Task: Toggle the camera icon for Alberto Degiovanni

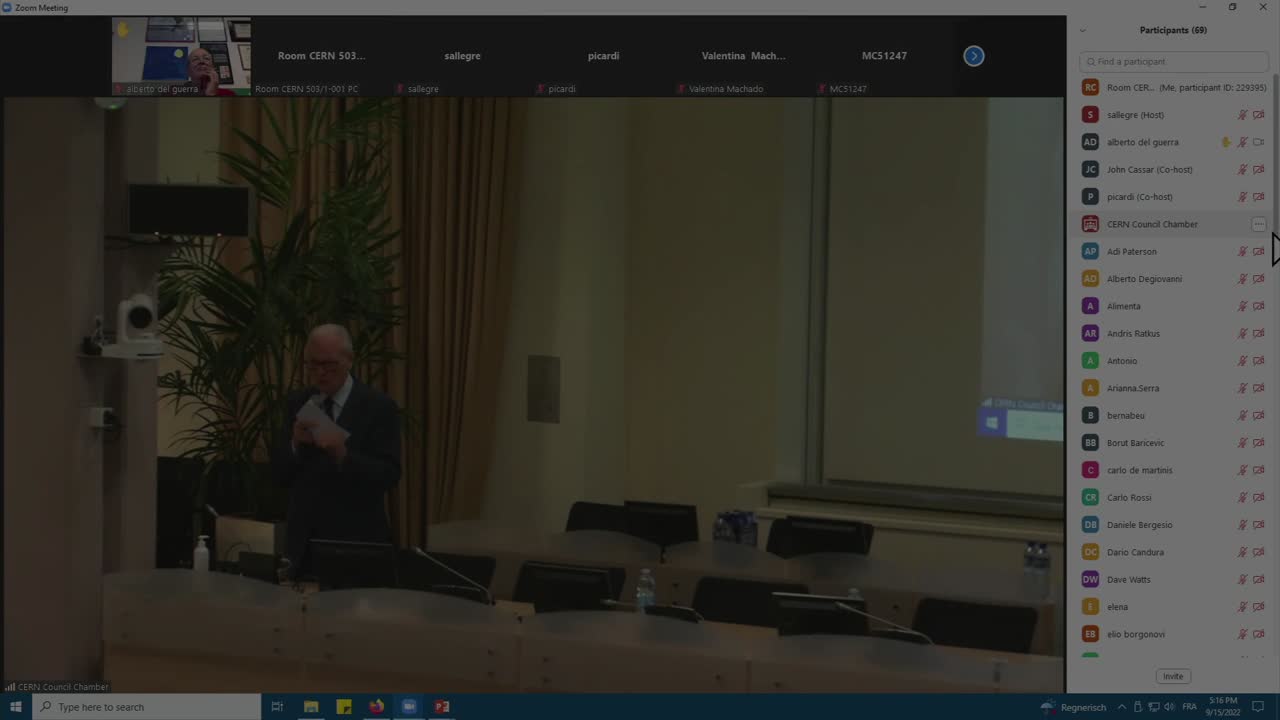Action: pyautogui.click(x=1258, y=279)
